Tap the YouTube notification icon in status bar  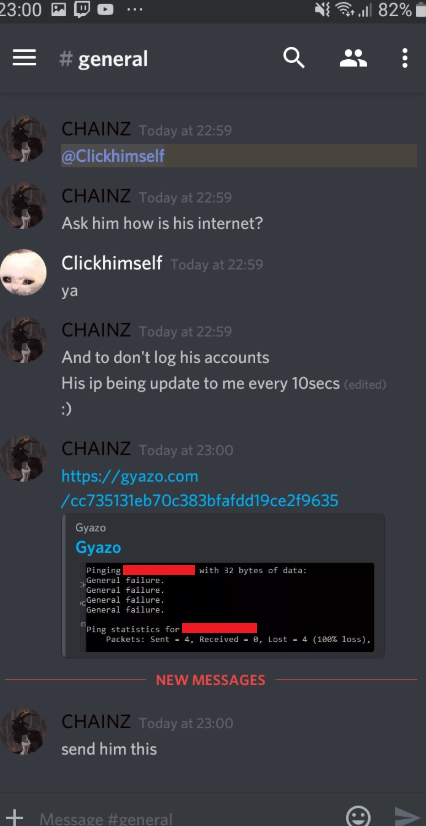(105, 9)
